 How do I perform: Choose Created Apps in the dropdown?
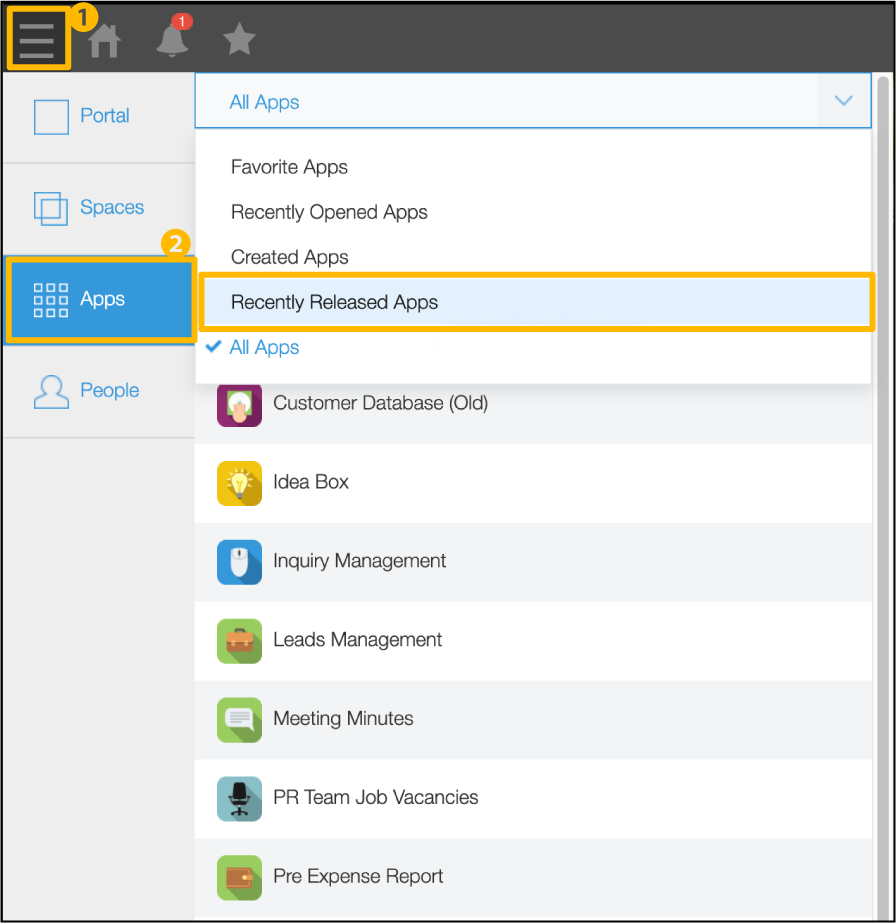(290, 257)
